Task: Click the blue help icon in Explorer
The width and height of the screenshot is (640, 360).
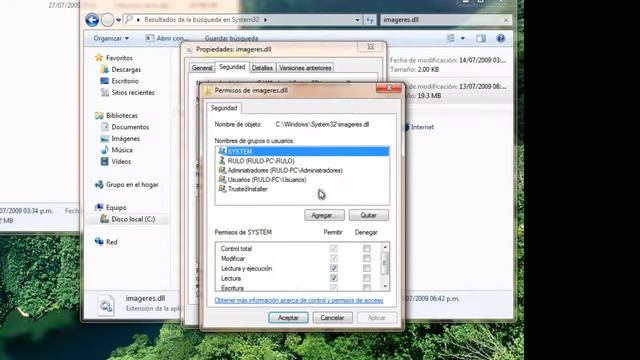Action: coord(500,38)
